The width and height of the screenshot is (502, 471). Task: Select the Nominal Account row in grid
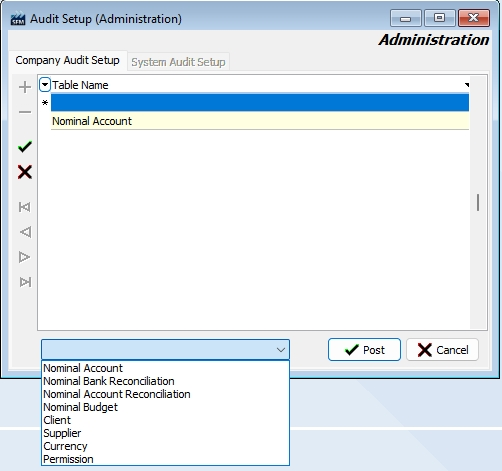tap(260, 121)
